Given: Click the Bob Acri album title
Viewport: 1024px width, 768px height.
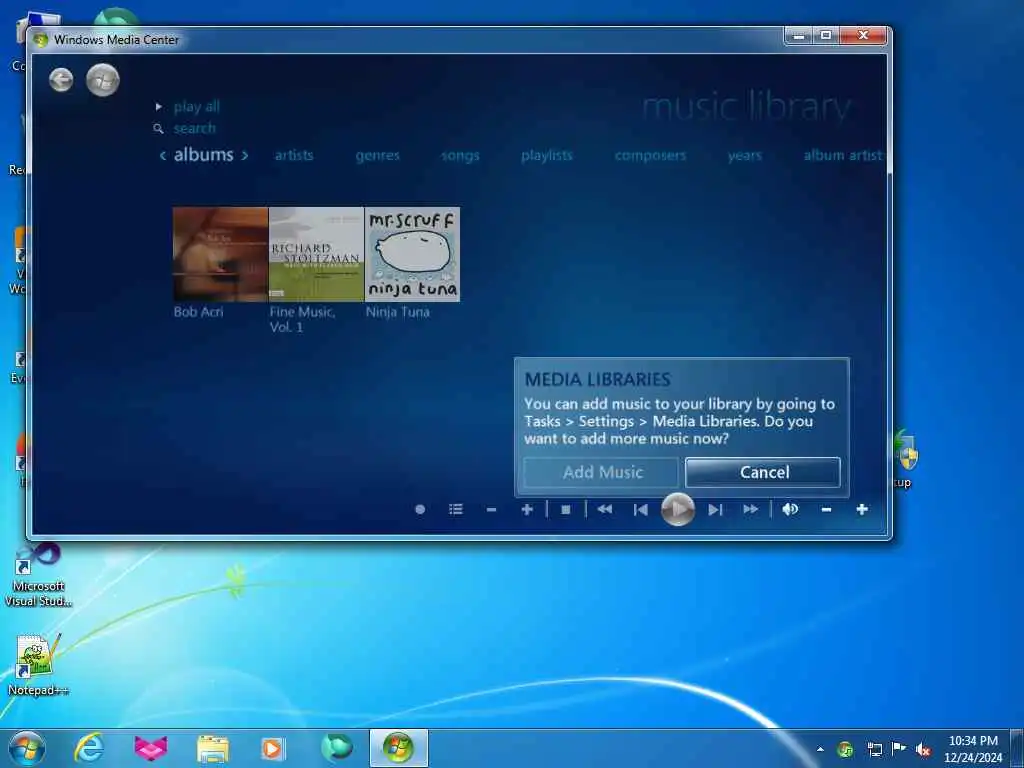Looking at the screenshot, I should [199, 312].
